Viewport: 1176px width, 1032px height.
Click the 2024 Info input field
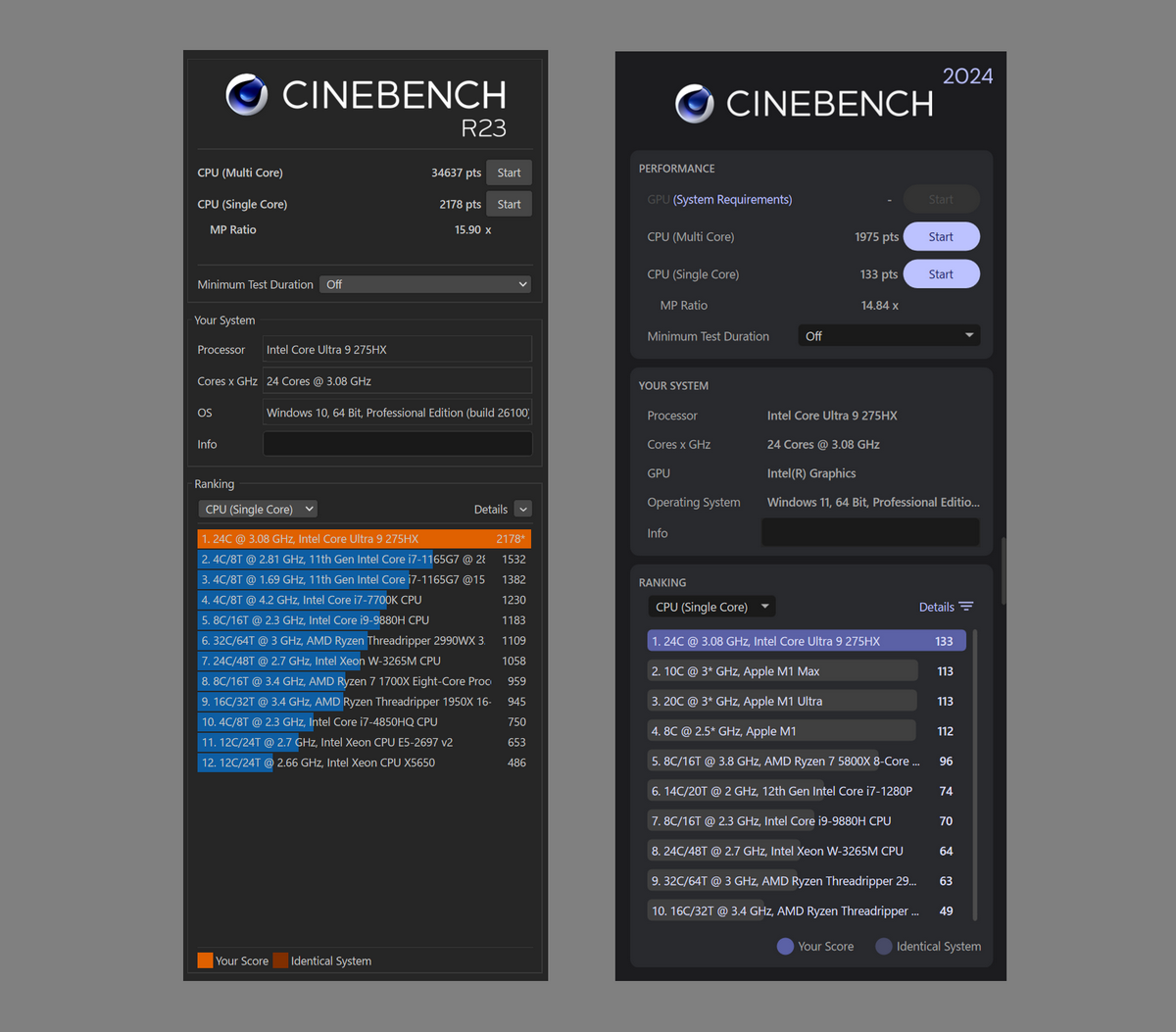pyautogui.click(x=870, y=532)
